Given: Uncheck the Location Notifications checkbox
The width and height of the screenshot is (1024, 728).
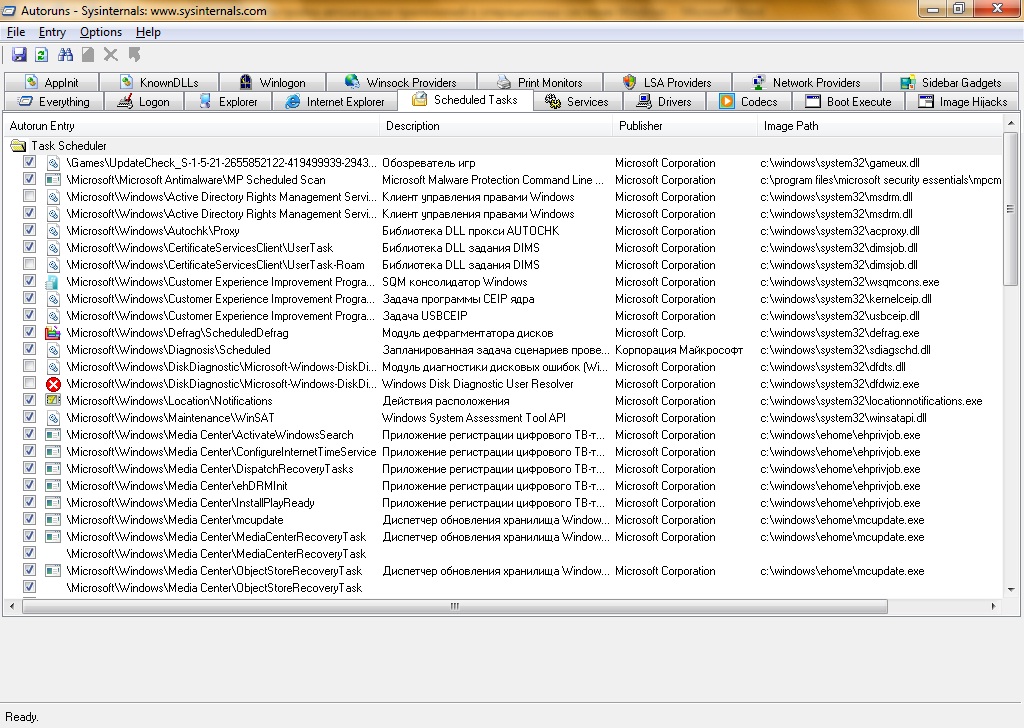Looking at the screenshot, I should coord(29,400).
